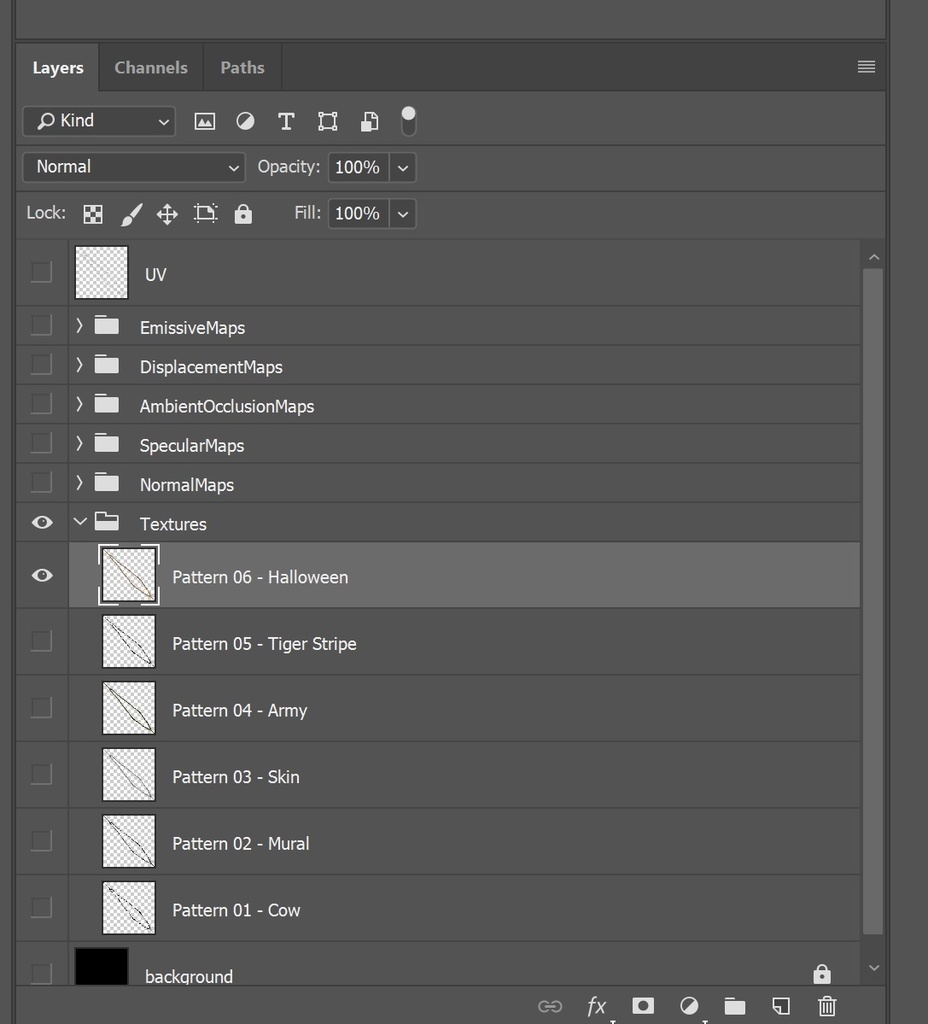The image size is (928, 1024).
Task: Show the DisplacementMaps group
Action: point(41,364)
